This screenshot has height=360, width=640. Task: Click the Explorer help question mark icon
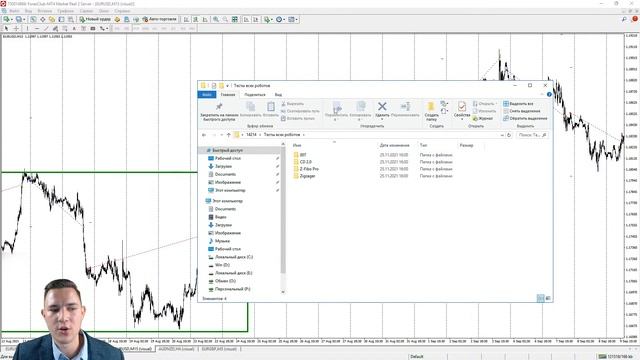coord(549,94)
